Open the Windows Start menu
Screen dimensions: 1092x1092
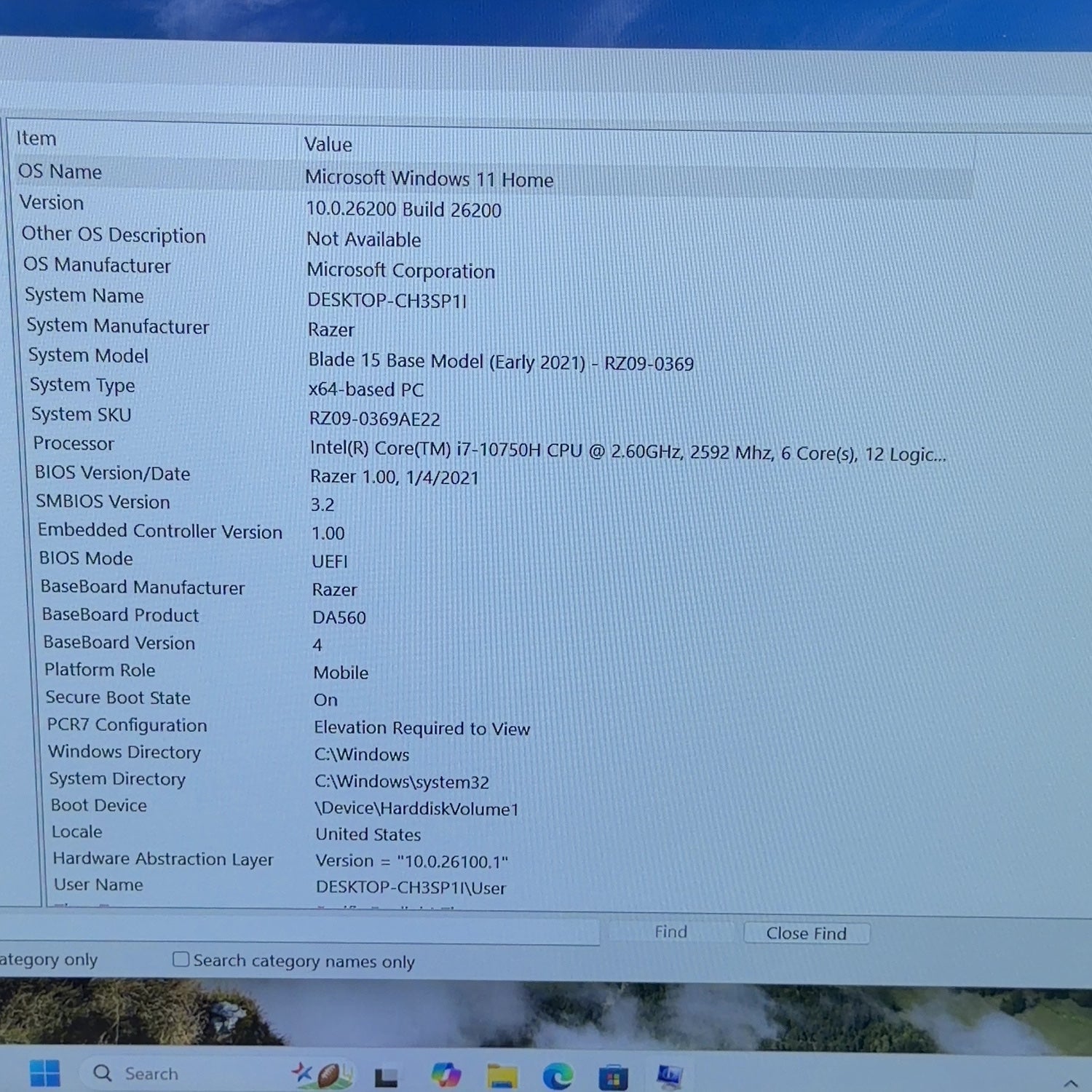pyautogui.click(x=45, y=1073)
